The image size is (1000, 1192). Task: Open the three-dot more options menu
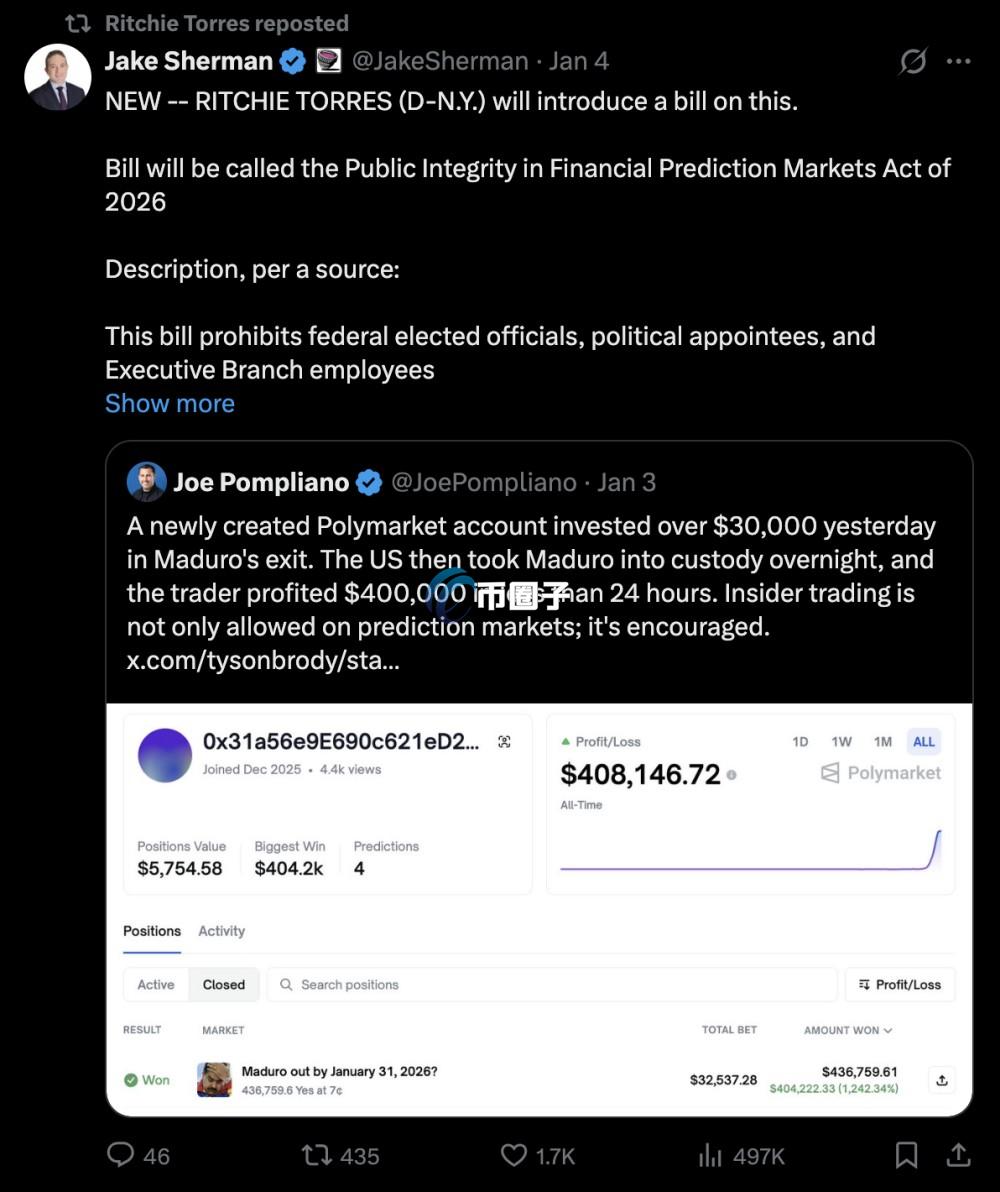click(x=958, y=61)
